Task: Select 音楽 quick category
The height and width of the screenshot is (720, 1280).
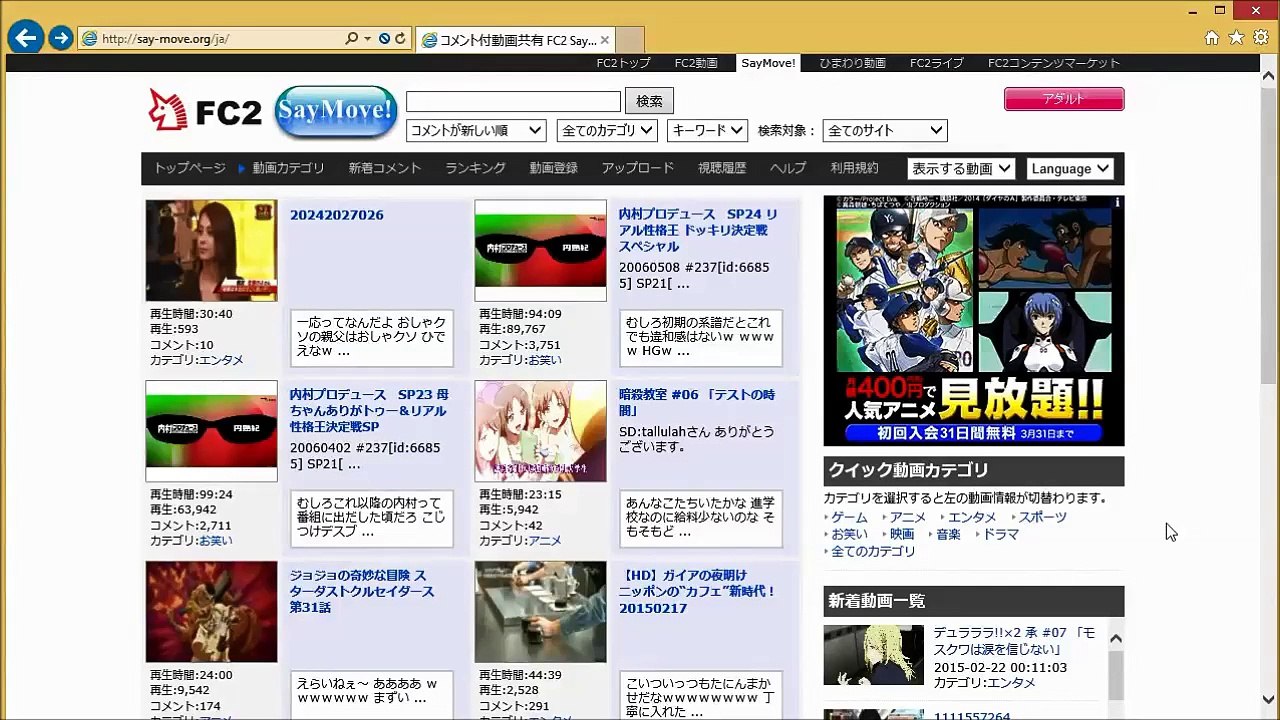Action: [x=948, y=534]
